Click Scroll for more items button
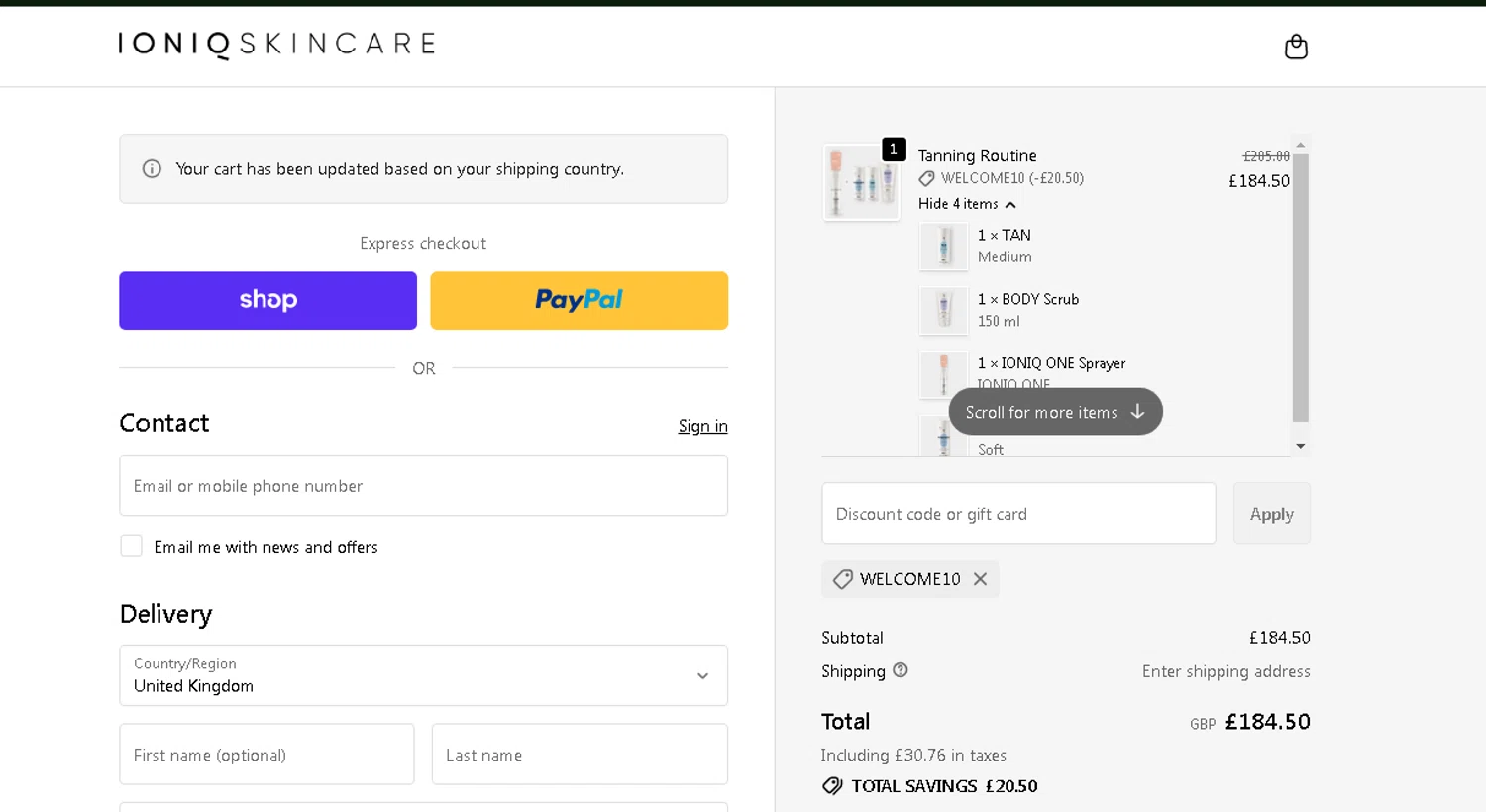Screen dimensions: 1486x812 point(1055,412)
